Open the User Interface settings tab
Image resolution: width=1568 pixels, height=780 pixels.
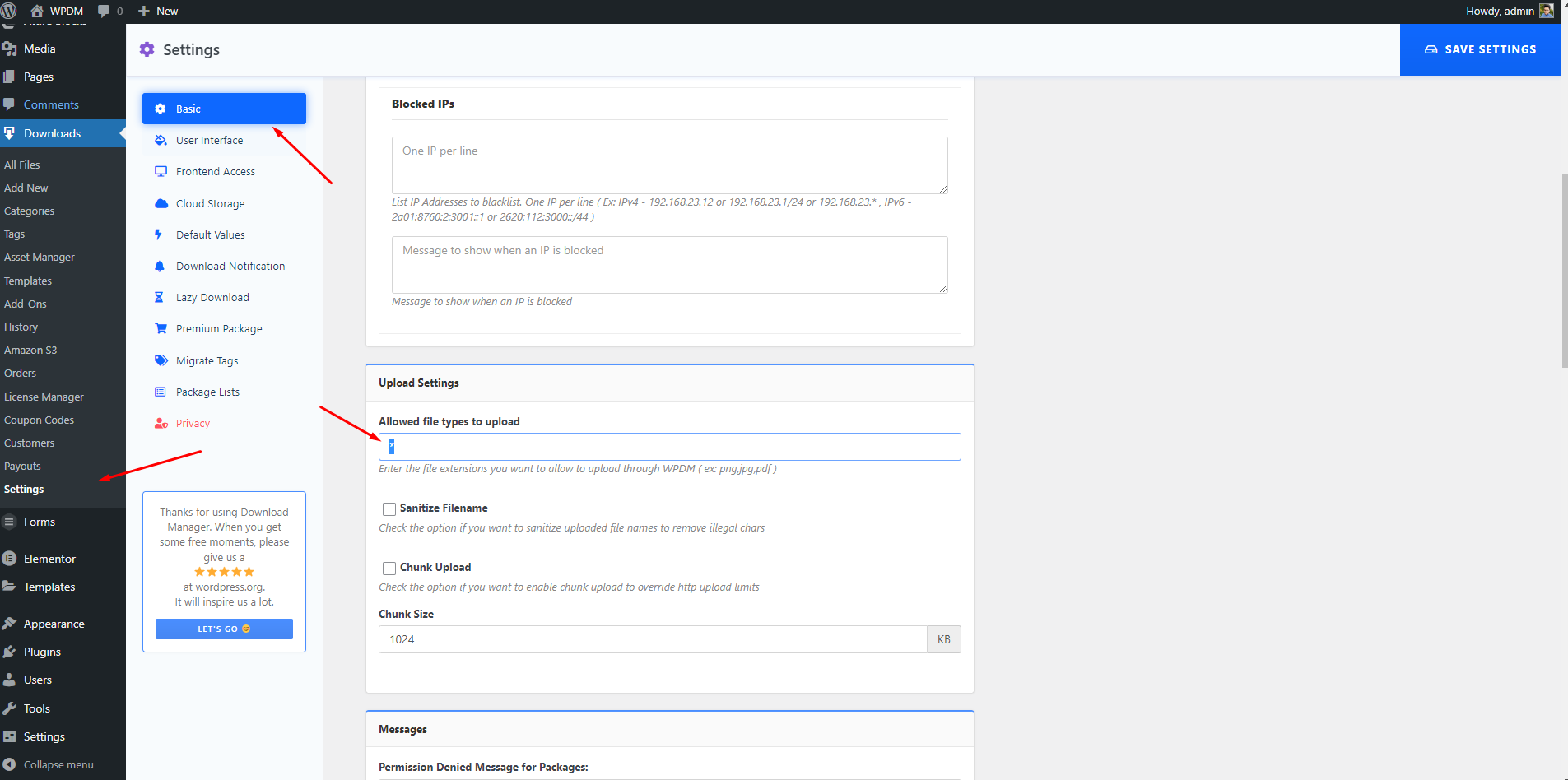tap(224, 140)
